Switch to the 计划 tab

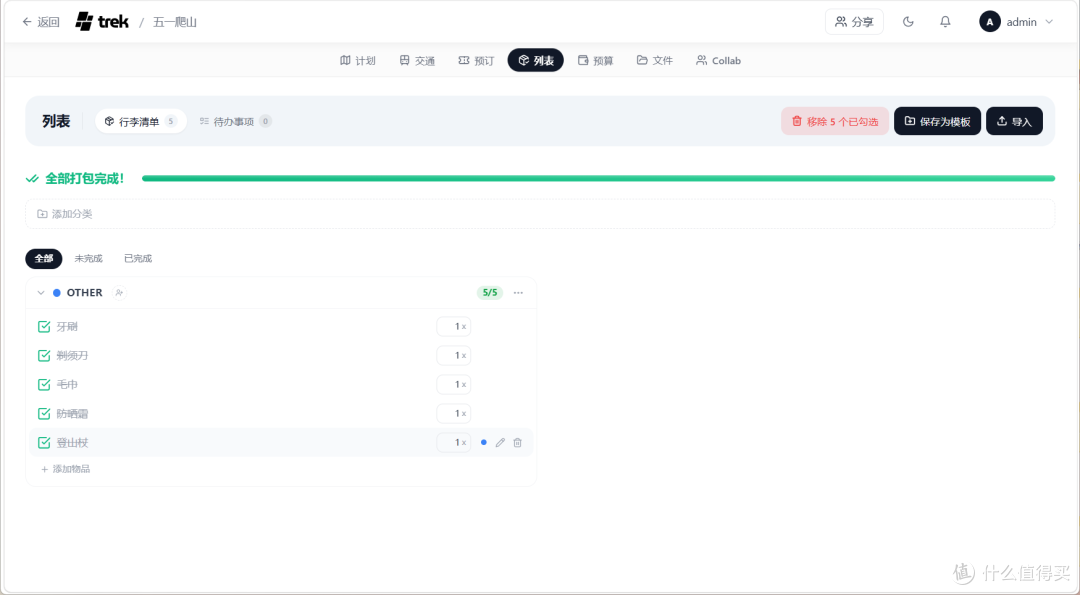click(357, 61)
